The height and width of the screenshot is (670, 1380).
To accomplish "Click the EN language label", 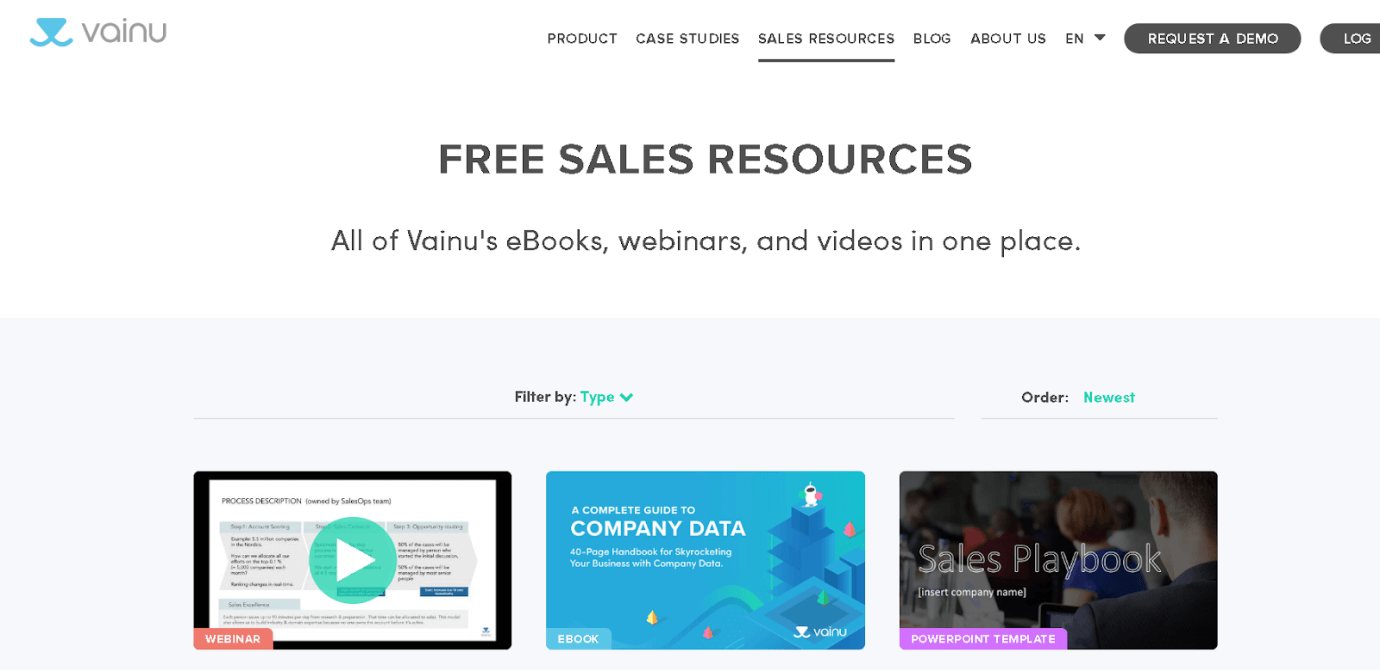I will [1075, 38].
